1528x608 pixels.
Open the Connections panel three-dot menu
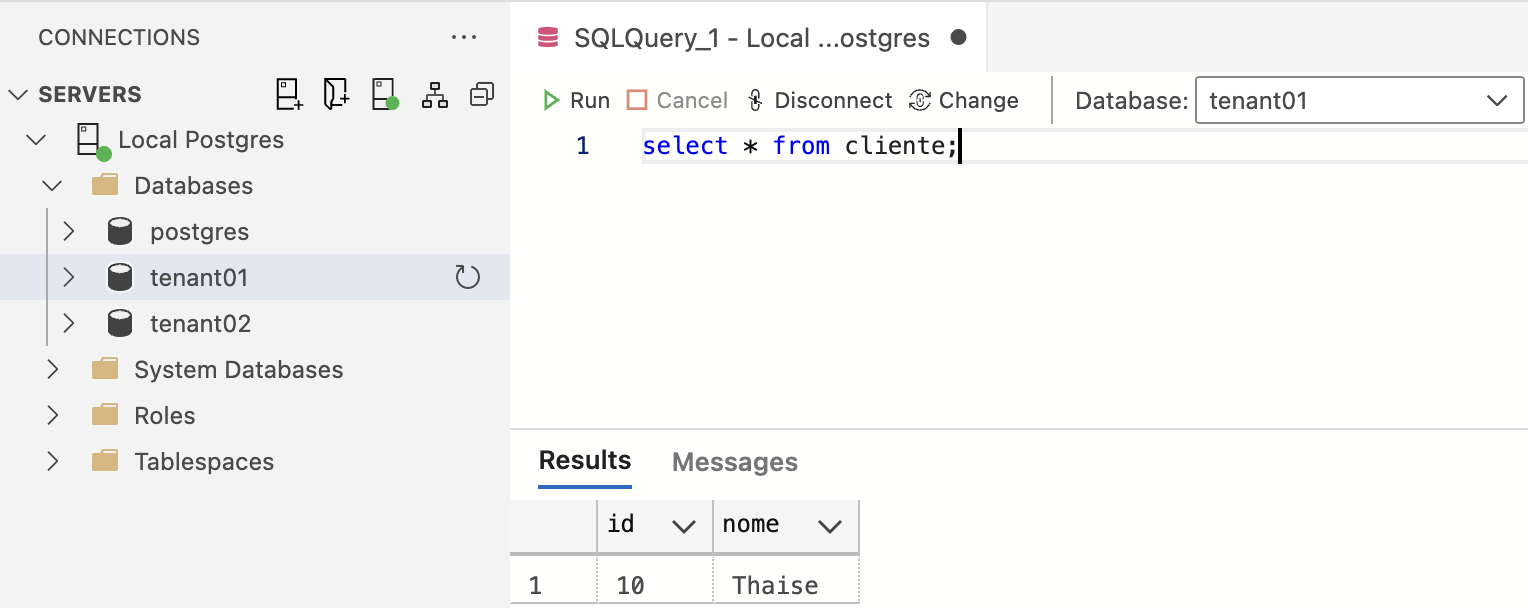click(x=464, y=37)
